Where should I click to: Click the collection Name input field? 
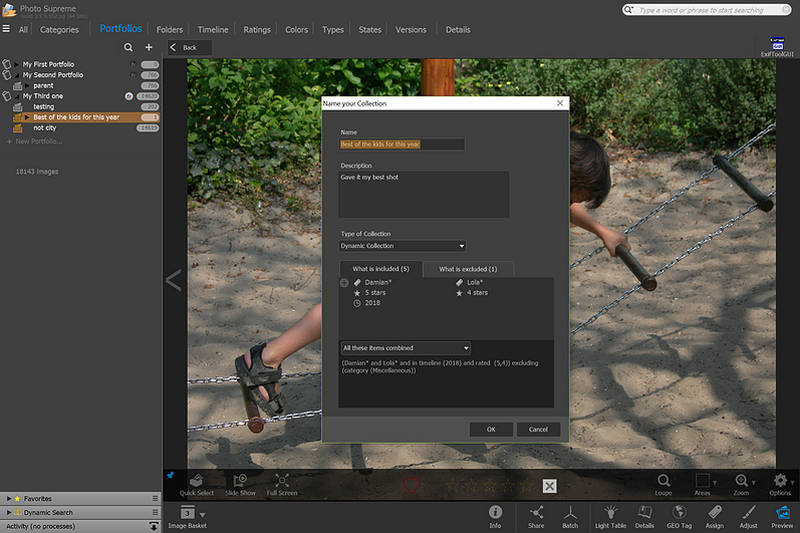coord(402,144)
